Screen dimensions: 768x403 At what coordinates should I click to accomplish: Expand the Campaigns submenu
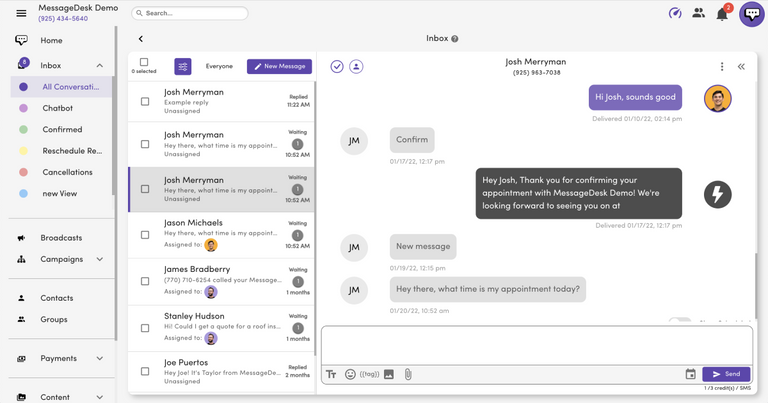[x=99, y=259]
